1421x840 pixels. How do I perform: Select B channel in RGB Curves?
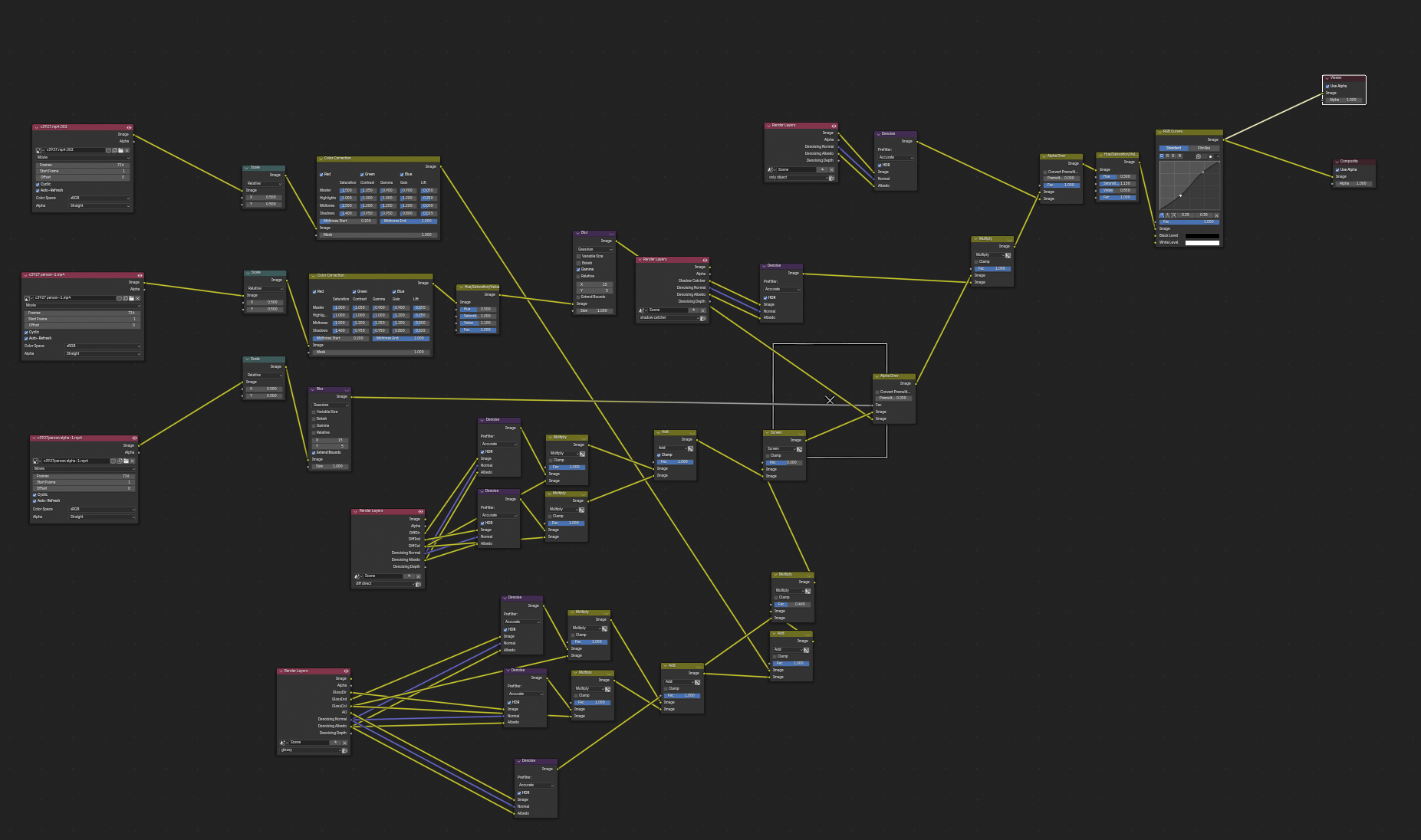pos(1179,156)
